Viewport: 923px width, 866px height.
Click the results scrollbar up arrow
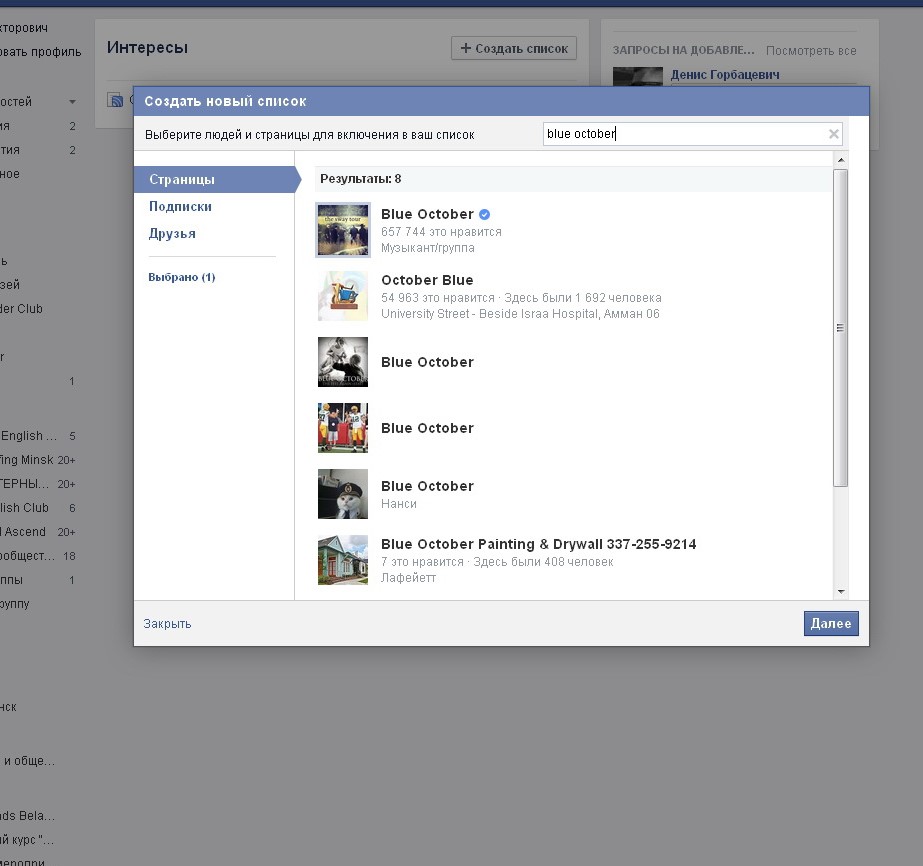[x=841, y=160]
